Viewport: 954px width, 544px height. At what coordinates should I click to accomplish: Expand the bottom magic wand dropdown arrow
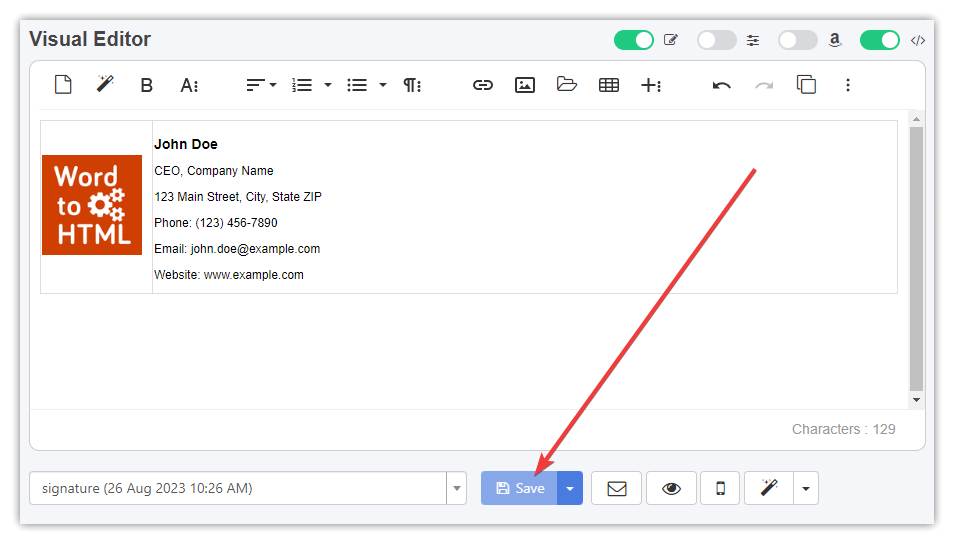point(806,488)
